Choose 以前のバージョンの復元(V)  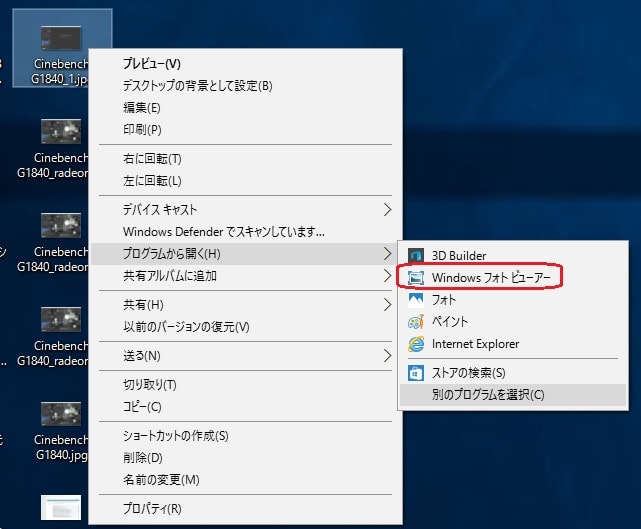(245, 327)
